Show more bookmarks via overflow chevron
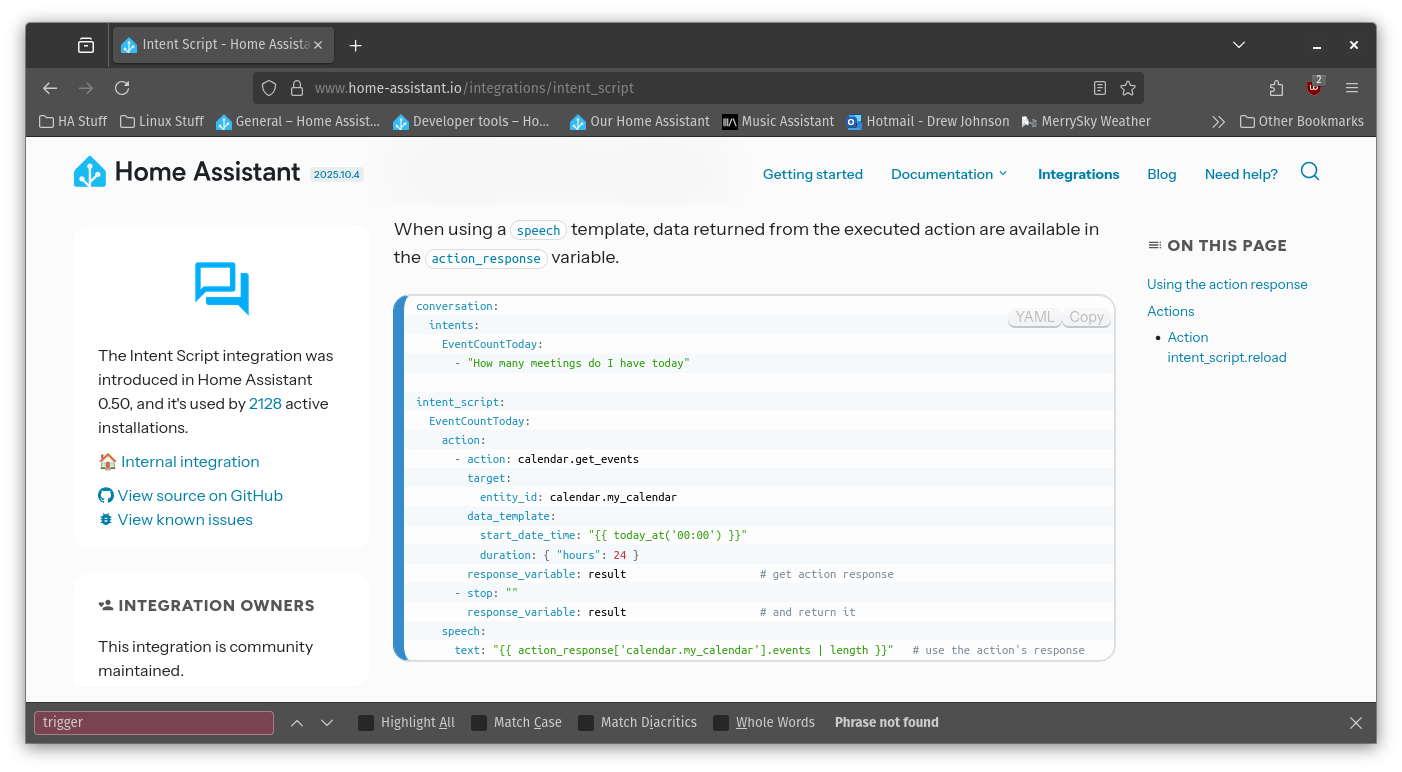1402x772 pixels. (1218, 122)
